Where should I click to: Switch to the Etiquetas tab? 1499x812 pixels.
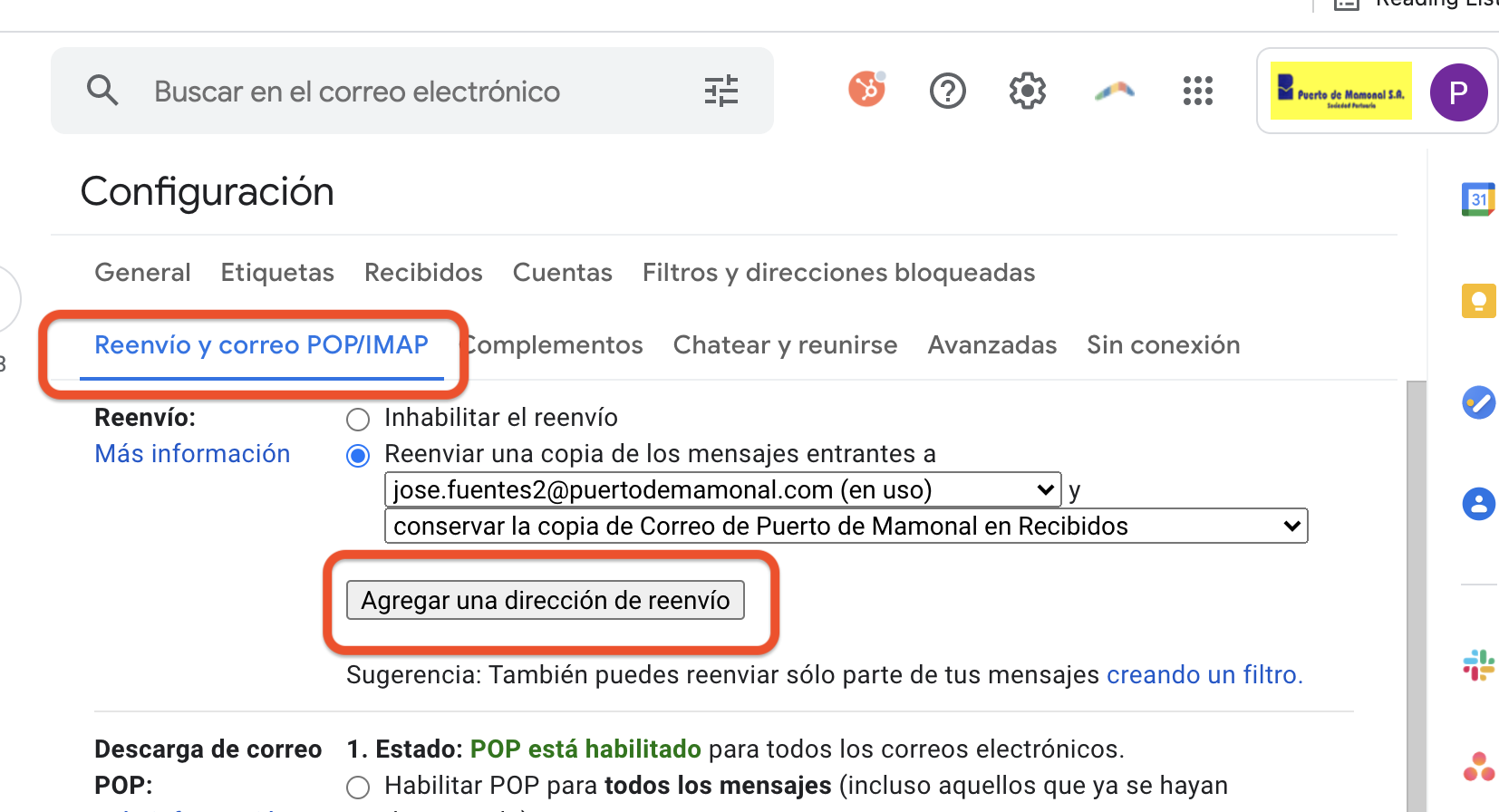[x=277, y=273]
